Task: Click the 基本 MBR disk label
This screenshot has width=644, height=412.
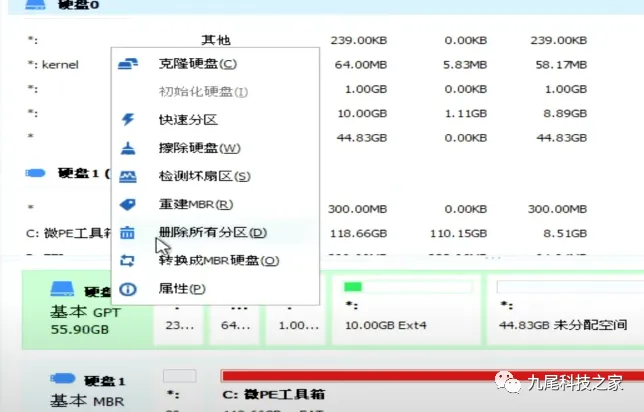Action: point(87,401)
